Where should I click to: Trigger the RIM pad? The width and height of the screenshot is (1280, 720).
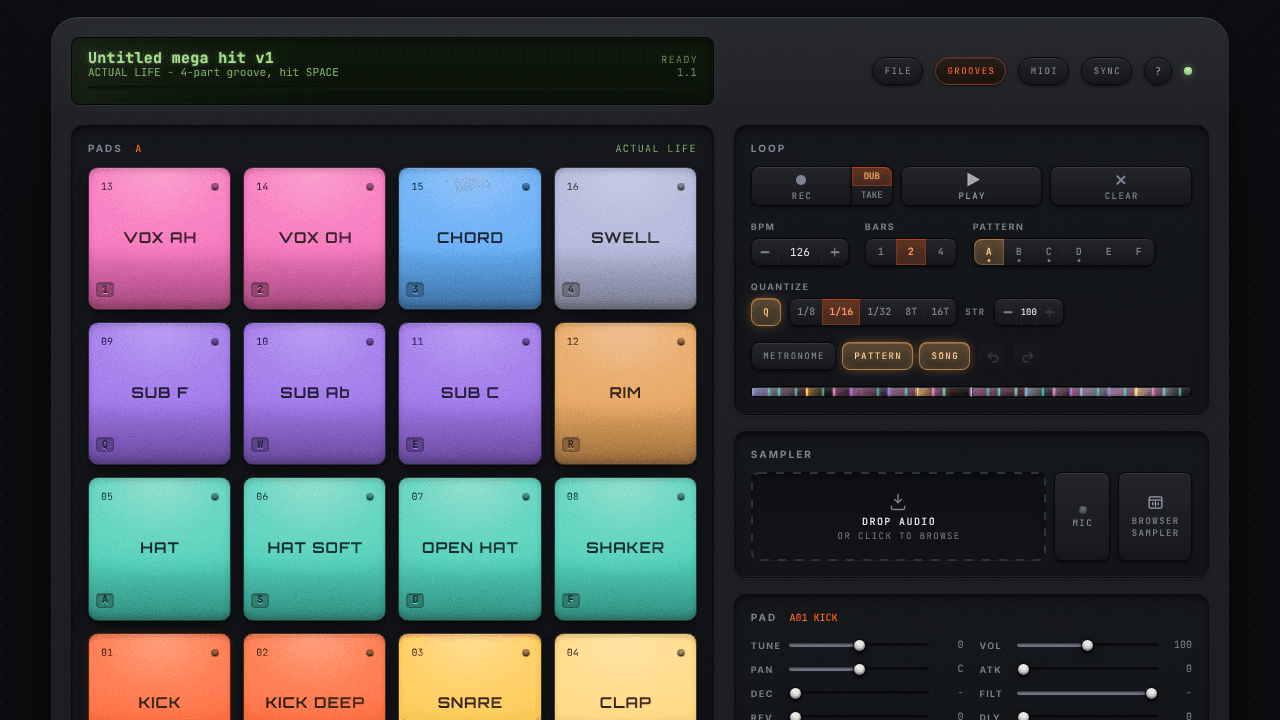coord(625,393)
